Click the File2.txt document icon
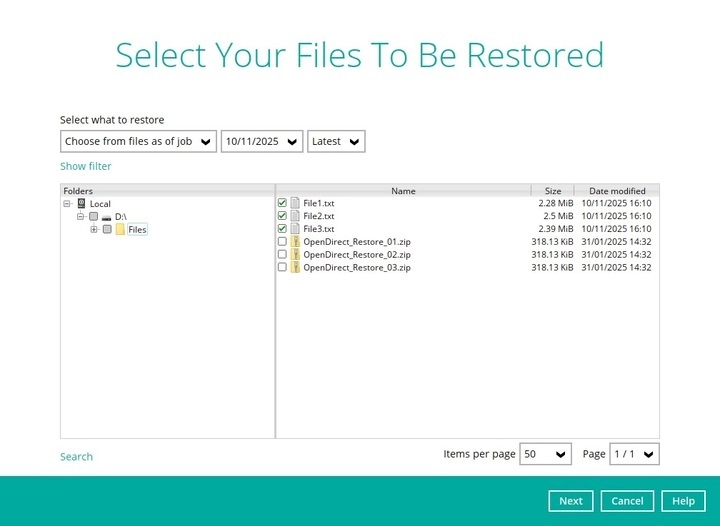Screen dimensions: 720x526 [295, 216]
